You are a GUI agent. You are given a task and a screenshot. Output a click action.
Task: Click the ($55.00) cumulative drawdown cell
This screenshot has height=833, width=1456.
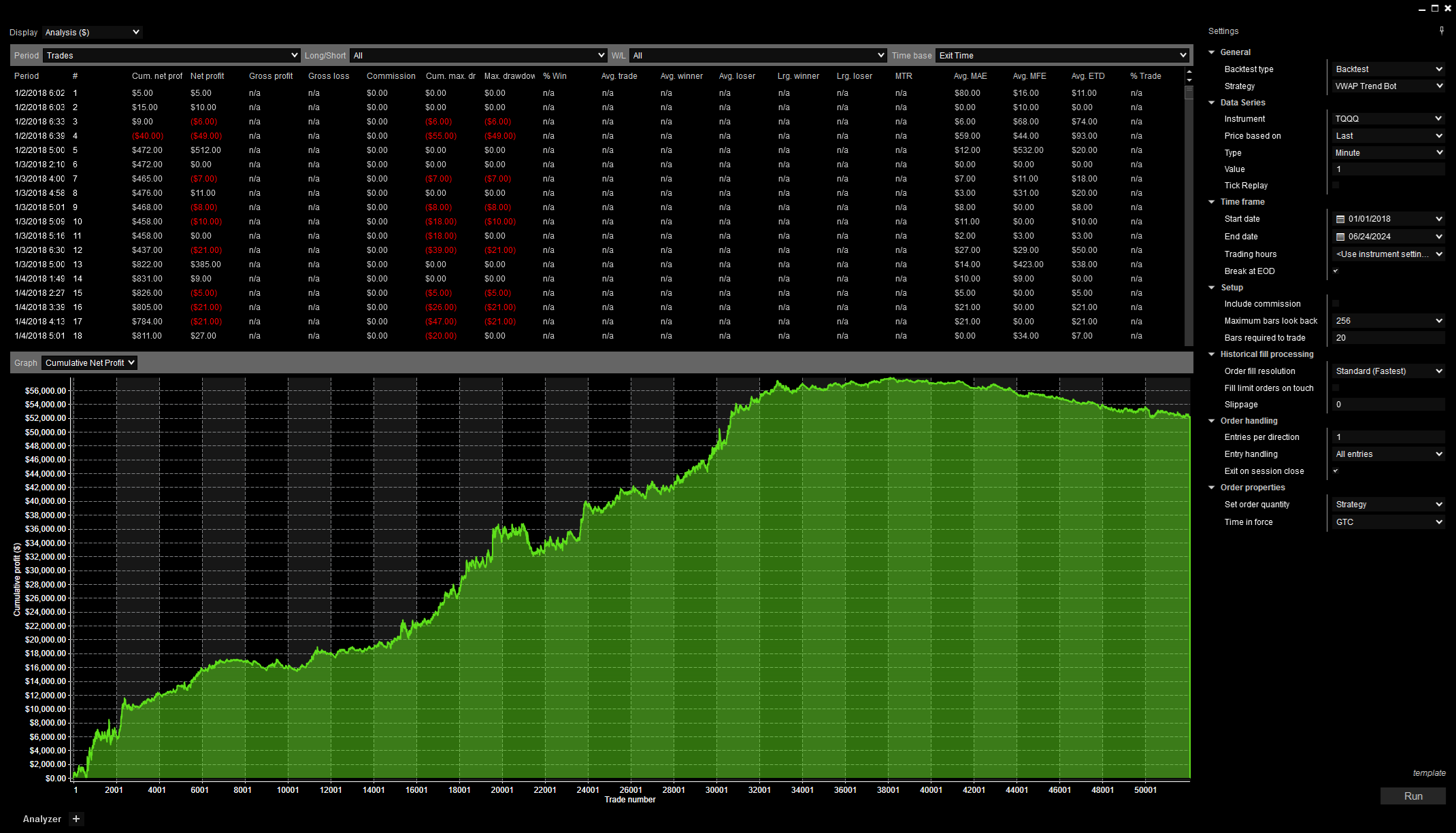(x=441, y=136)
